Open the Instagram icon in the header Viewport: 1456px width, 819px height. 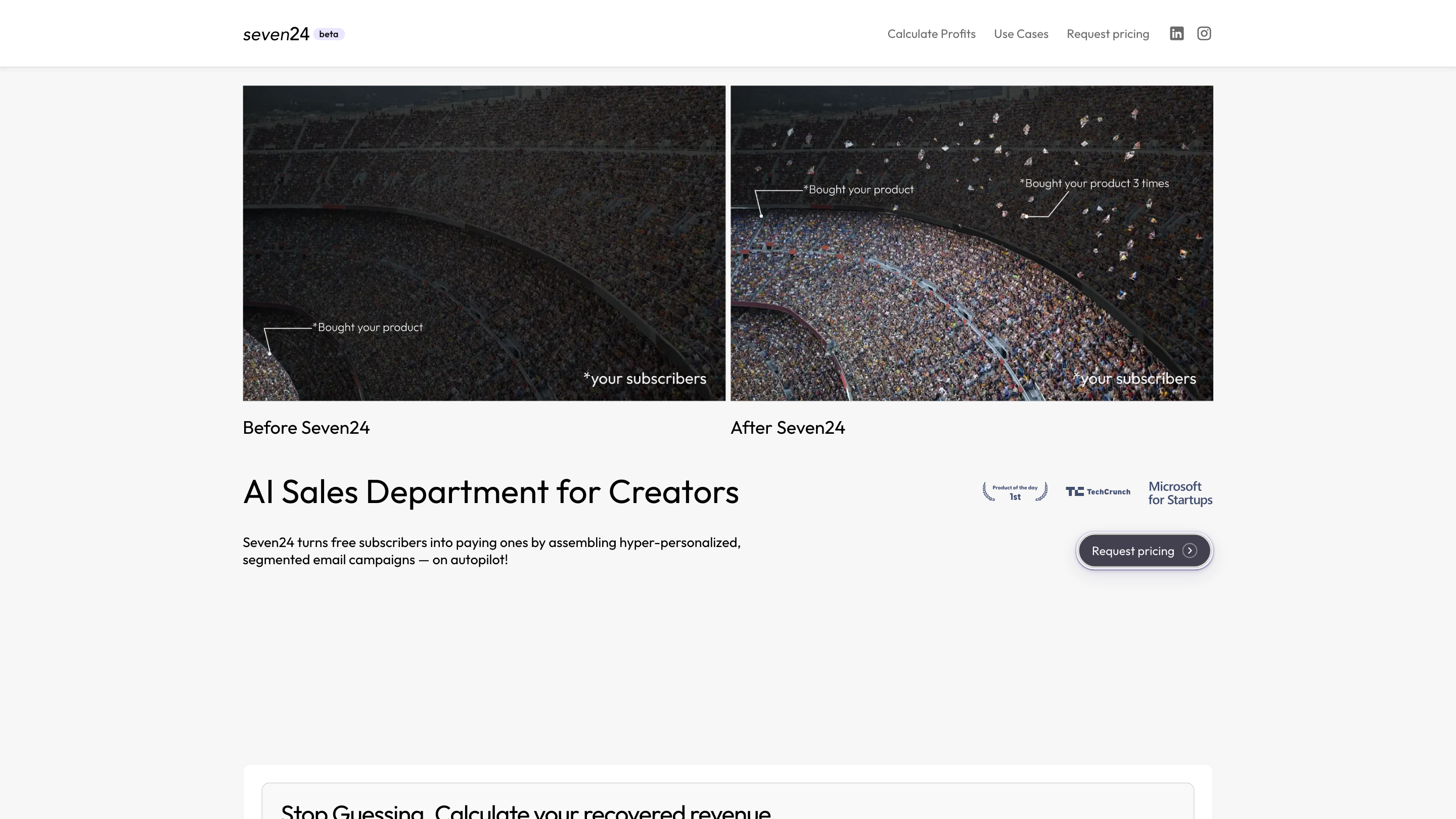pyautogui.click(x=1203, y=34)
